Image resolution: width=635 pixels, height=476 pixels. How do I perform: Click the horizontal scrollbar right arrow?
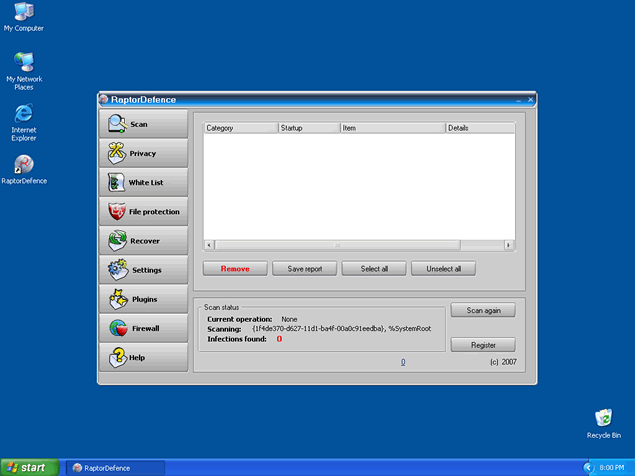point(509,245)
